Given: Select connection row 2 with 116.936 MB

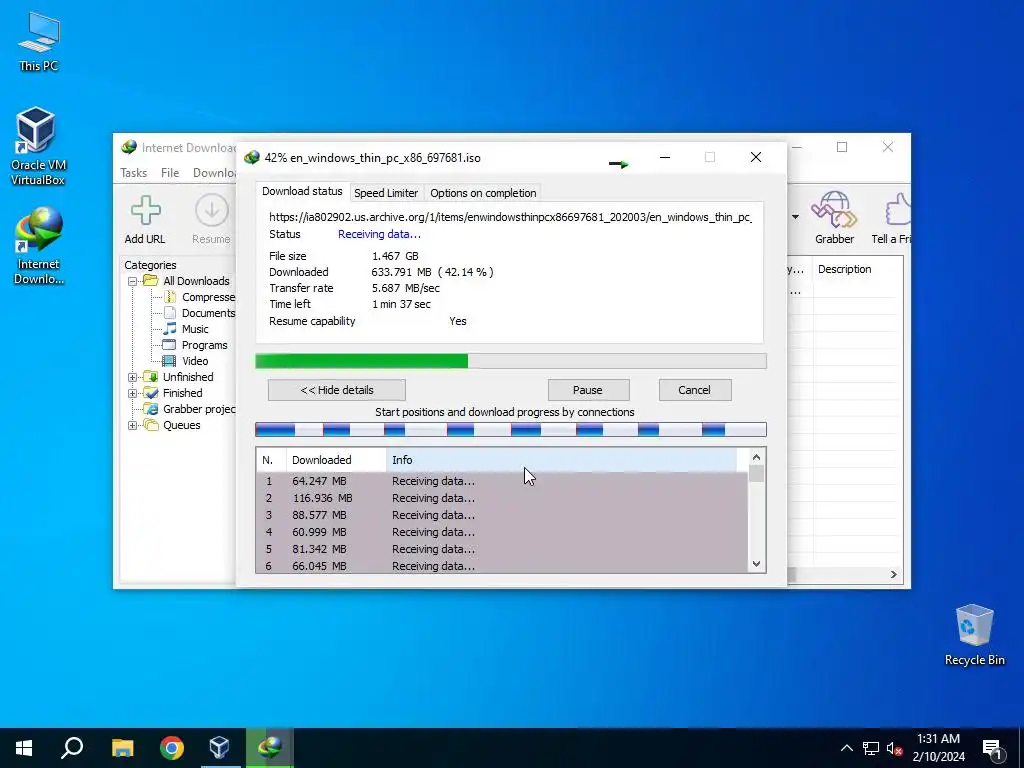Looking at the screenshot, I should [502, 498].
